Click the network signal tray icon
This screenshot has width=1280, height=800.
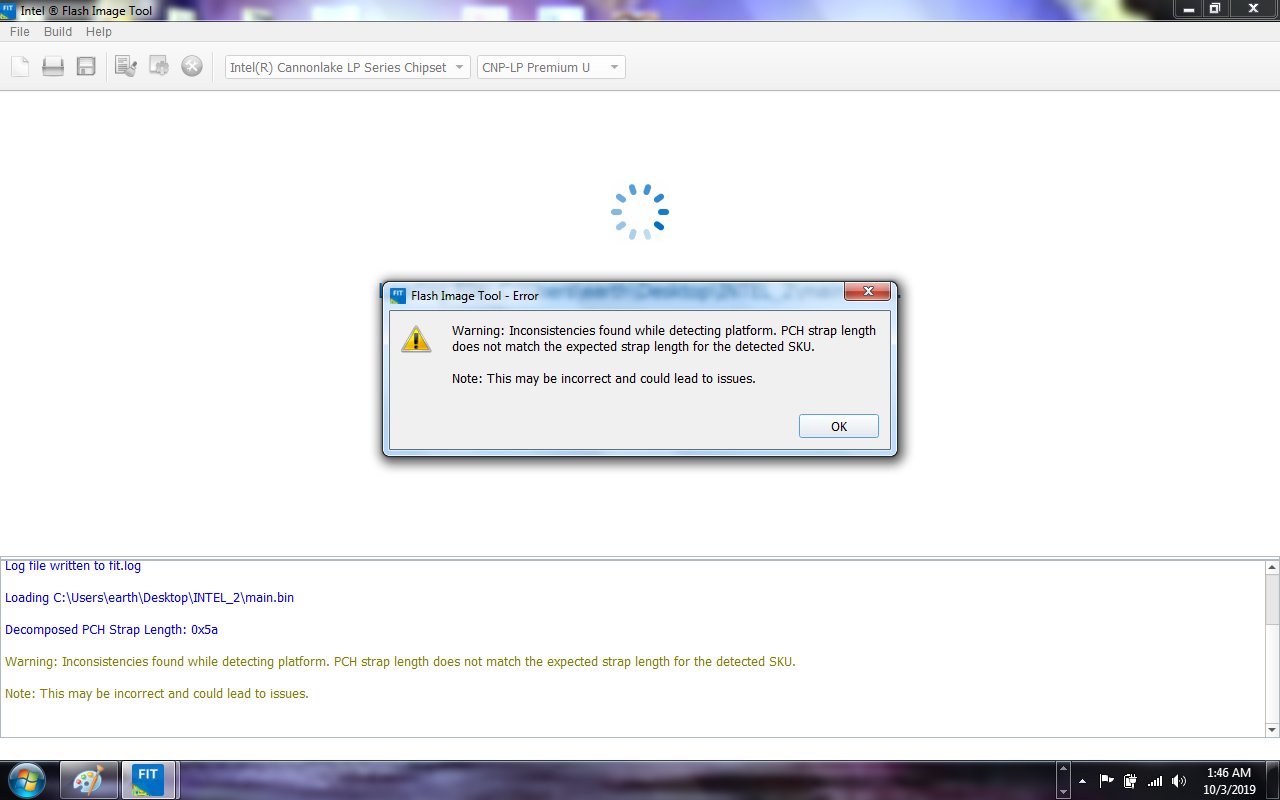click(x=1155, y=781)
